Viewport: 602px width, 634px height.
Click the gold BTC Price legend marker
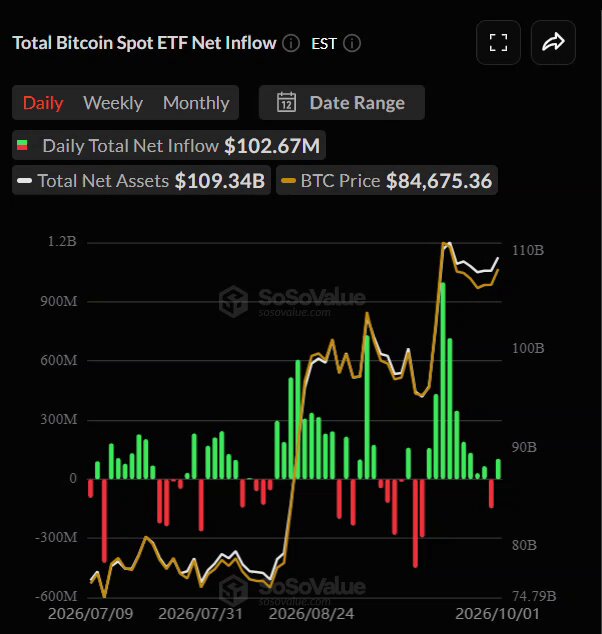(288, 181)
